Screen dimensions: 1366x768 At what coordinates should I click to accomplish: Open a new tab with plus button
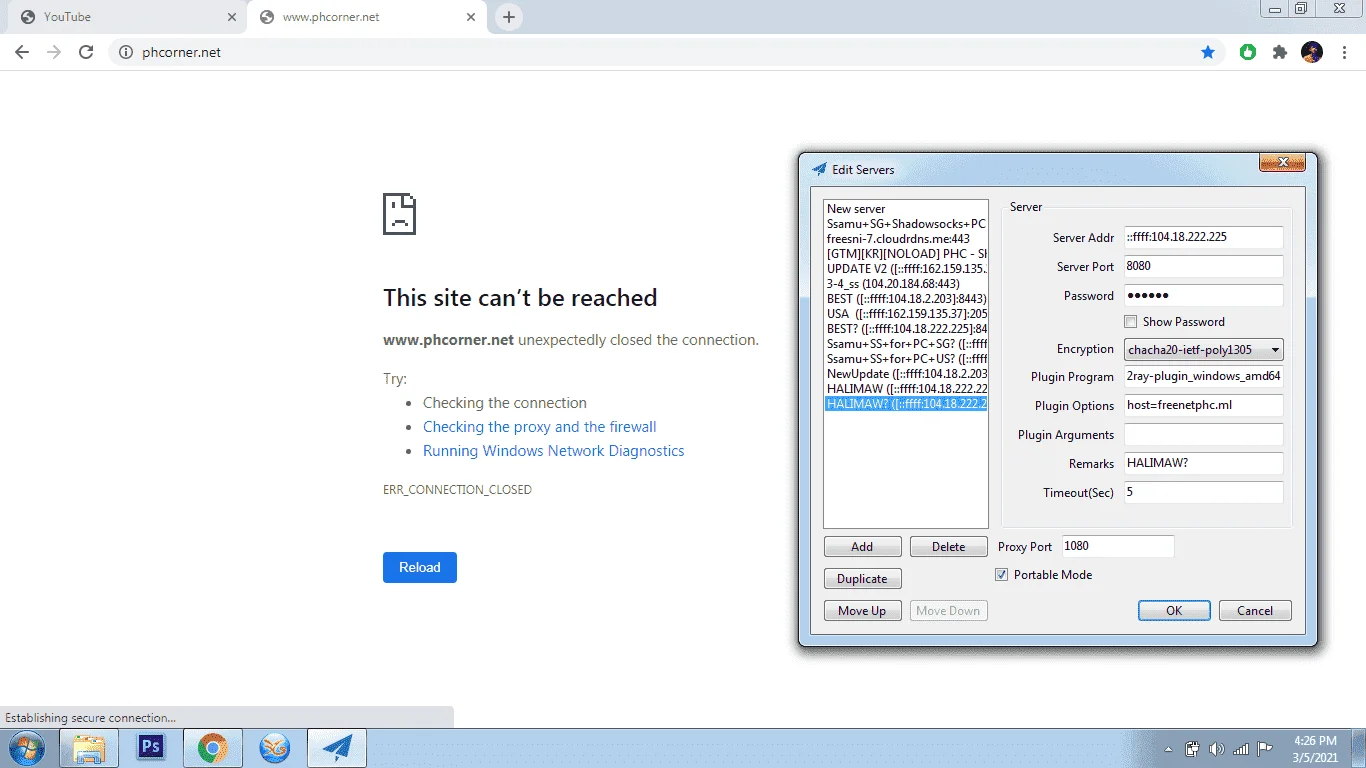(509, 17)
